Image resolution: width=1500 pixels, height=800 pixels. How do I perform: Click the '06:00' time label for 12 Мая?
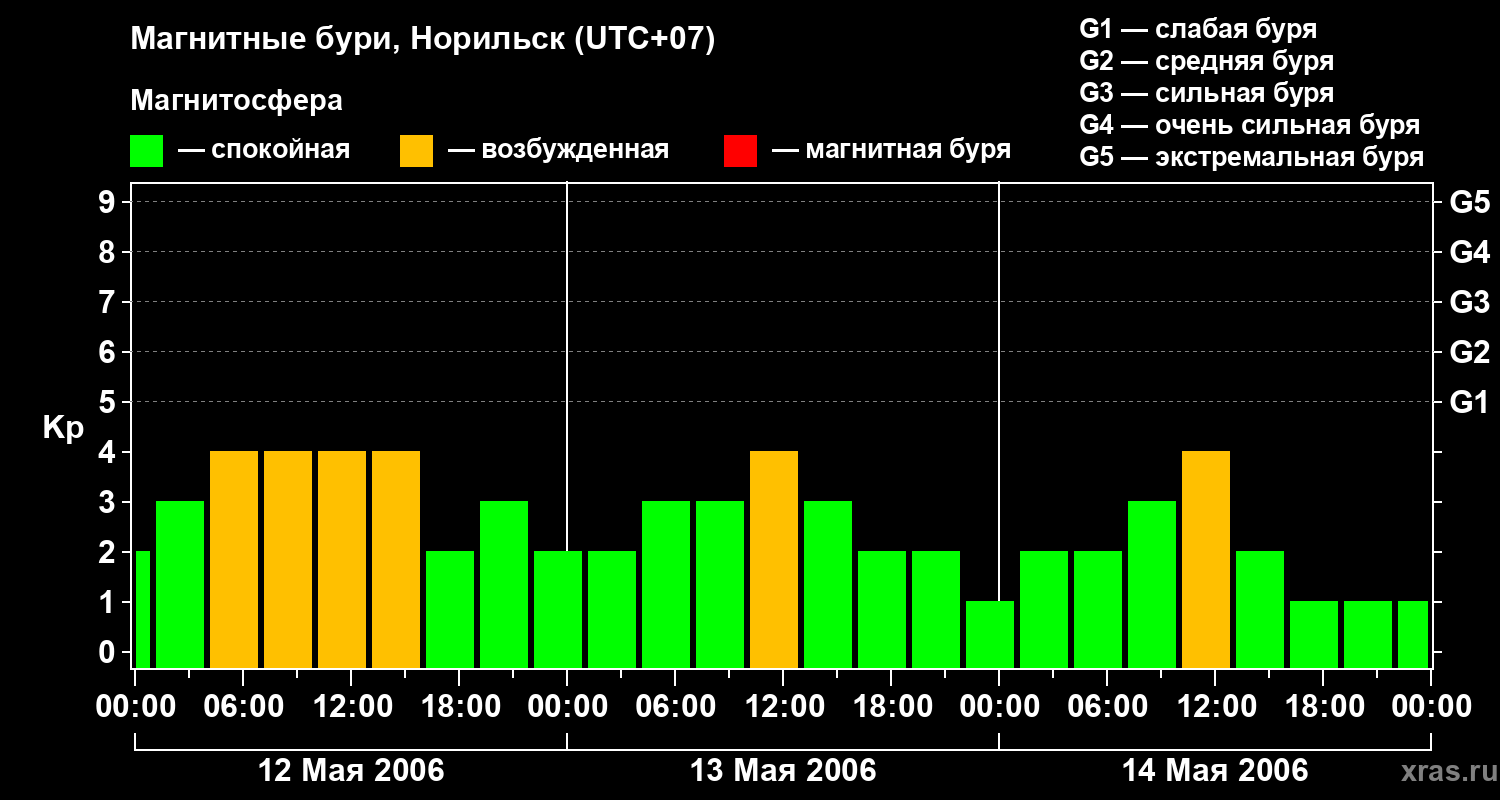(x=243, y=707)
